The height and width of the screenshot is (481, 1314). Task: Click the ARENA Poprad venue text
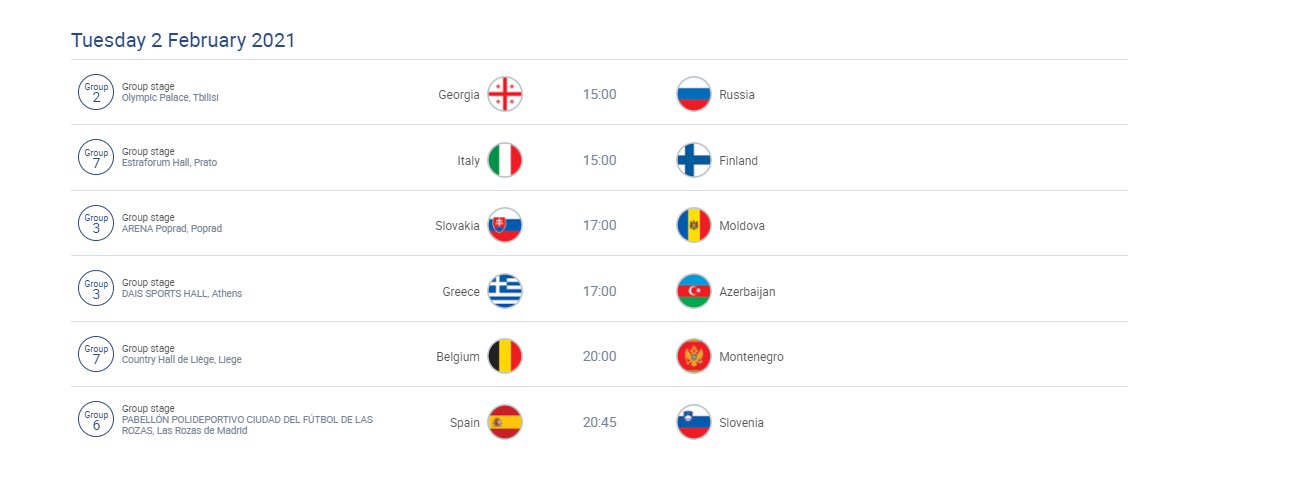coord(172,229)
